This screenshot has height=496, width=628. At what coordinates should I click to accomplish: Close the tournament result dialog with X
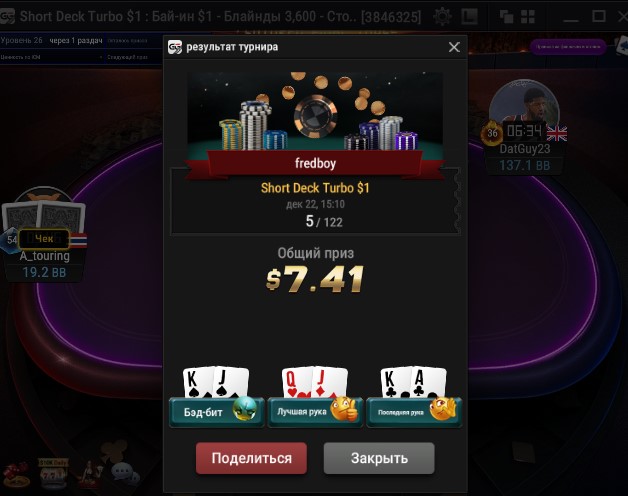point(454,47)
